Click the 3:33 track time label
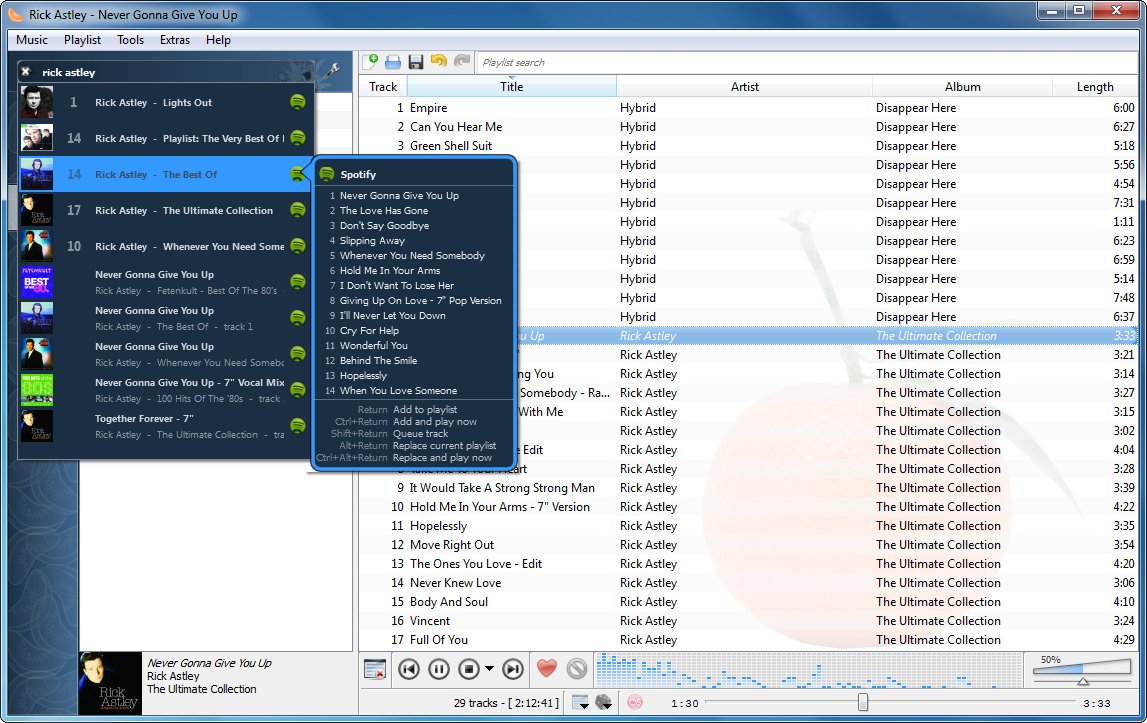Viewport: 1147px width, 723px height. coord(1097,703)
